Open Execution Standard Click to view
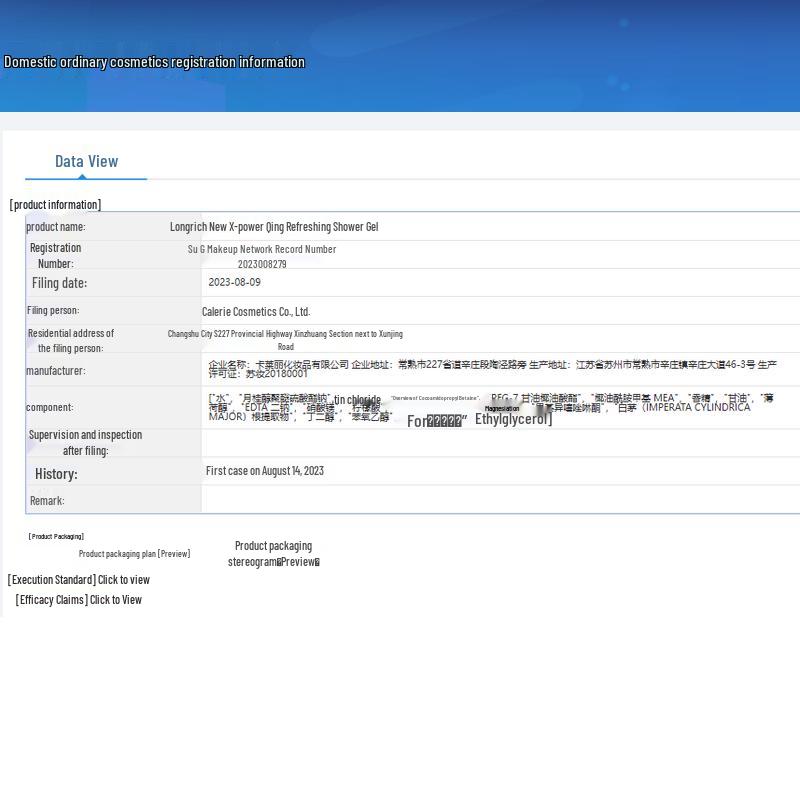The height and width of the screenshot is (800, 800). (x=79, y=580)
